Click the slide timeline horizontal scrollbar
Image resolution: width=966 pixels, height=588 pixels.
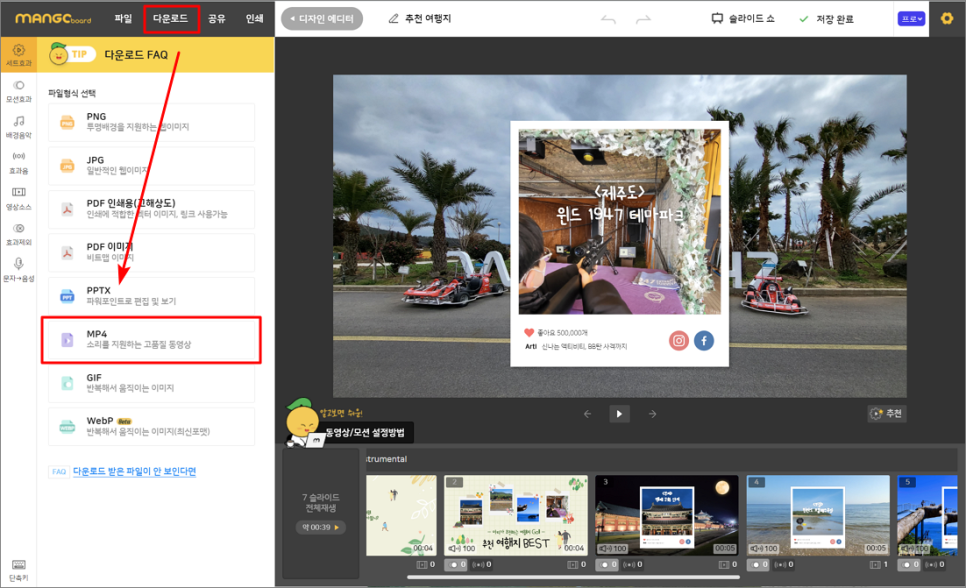point(574,578)
